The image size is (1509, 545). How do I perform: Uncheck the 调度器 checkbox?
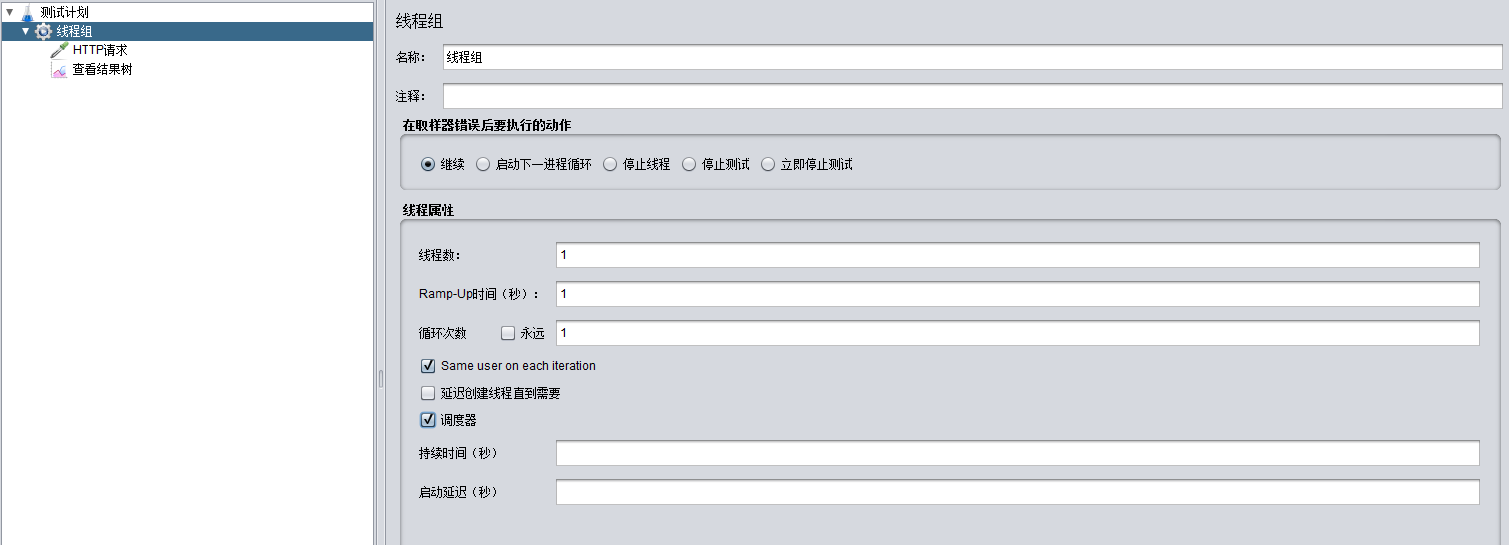(428, 420)
